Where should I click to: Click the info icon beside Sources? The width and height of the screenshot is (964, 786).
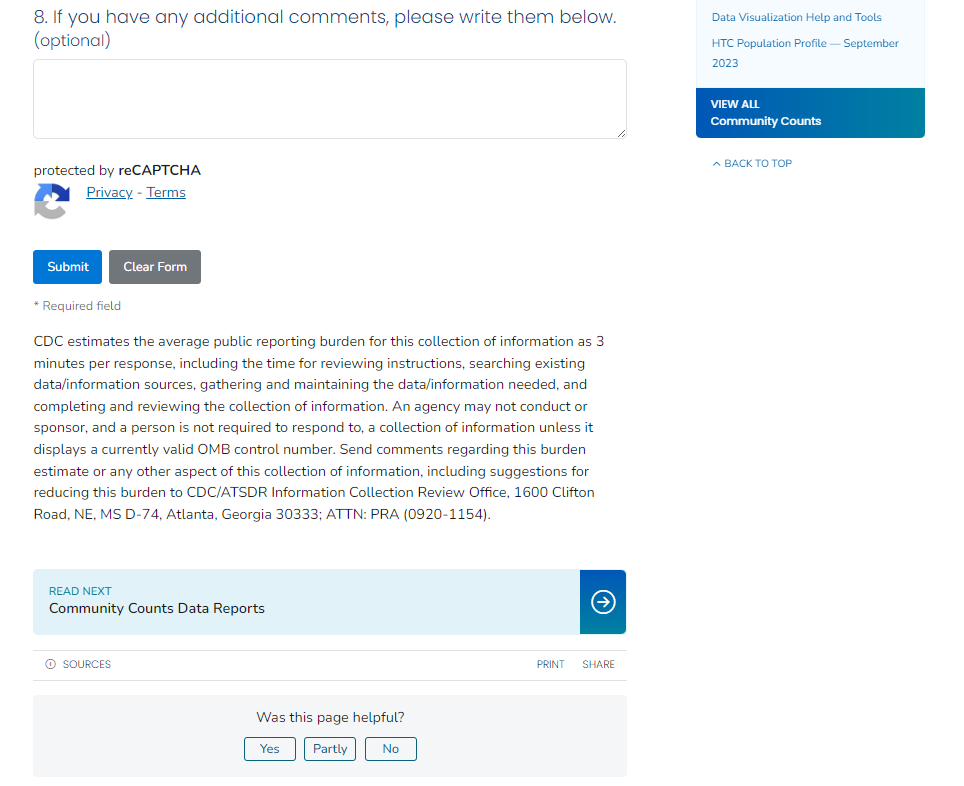50,665
